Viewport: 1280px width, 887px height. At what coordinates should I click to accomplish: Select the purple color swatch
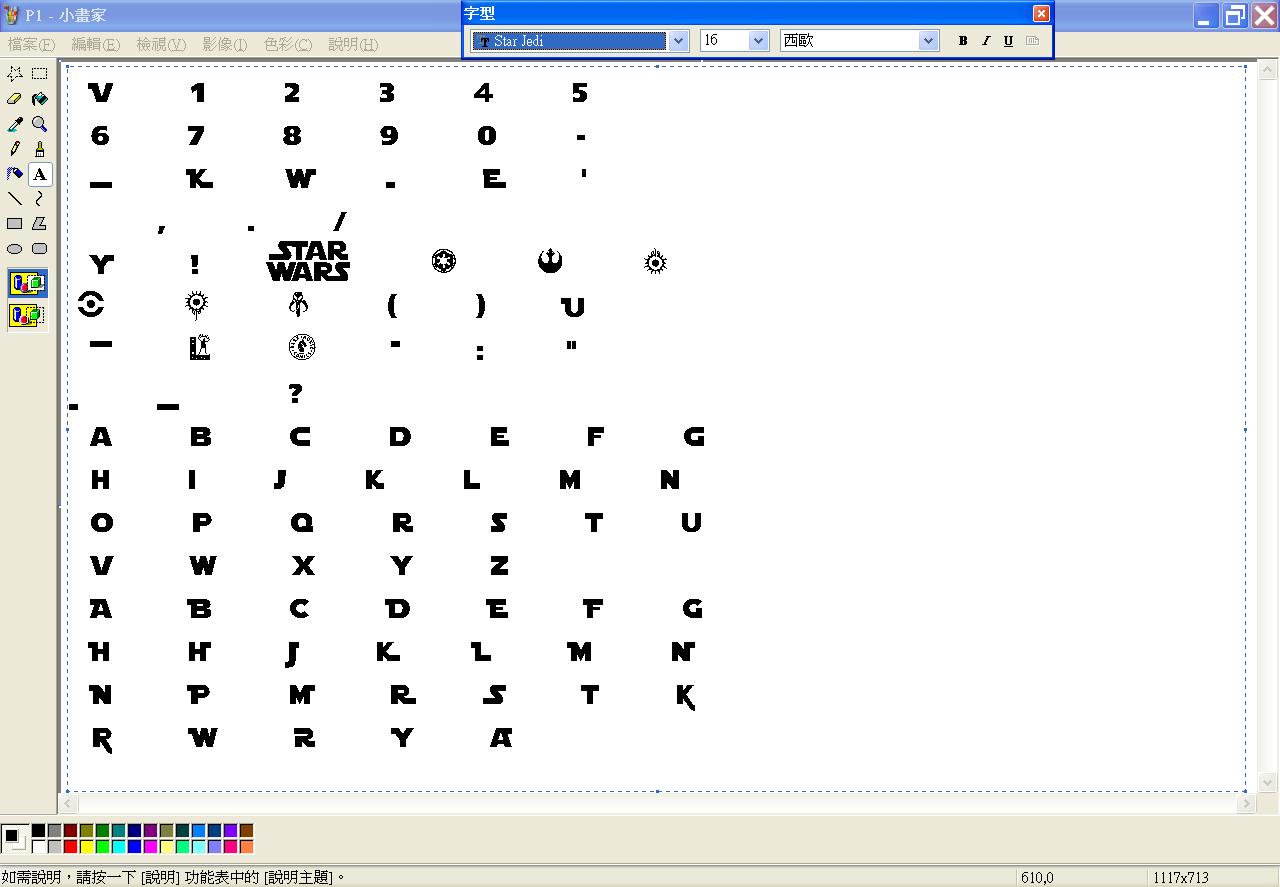pos(150,831)
